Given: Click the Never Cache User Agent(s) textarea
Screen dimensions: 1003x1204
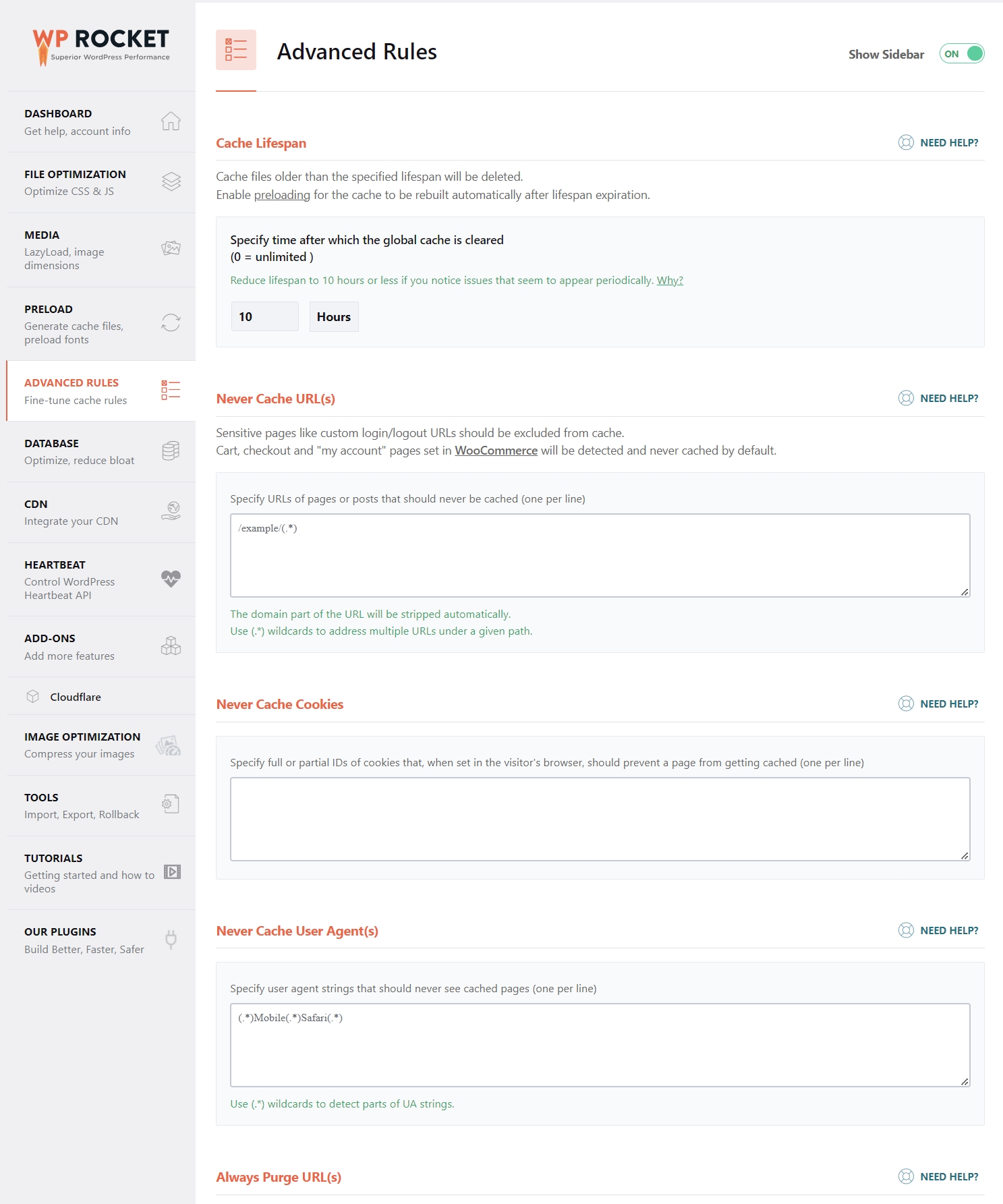Looking at the screenshot, I should (x=600, y=1045).
